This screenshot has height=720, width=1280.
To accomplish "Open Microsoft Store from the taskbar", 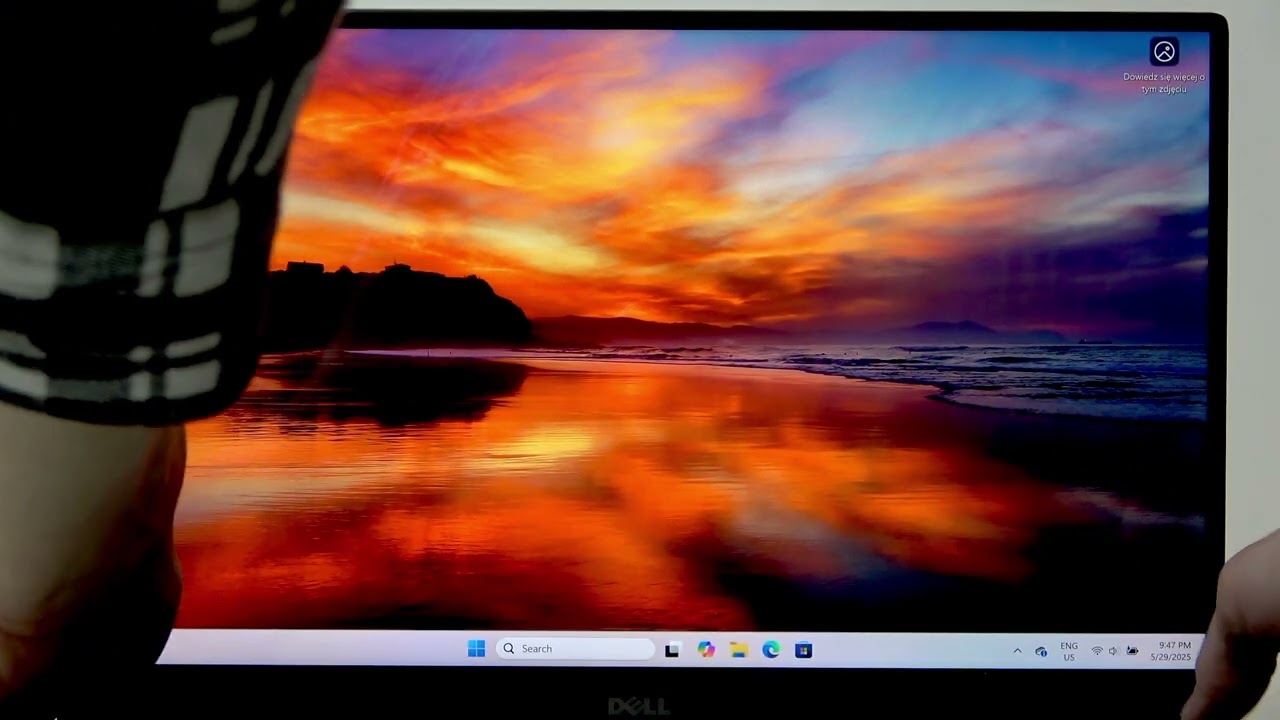I will (803, 650).
